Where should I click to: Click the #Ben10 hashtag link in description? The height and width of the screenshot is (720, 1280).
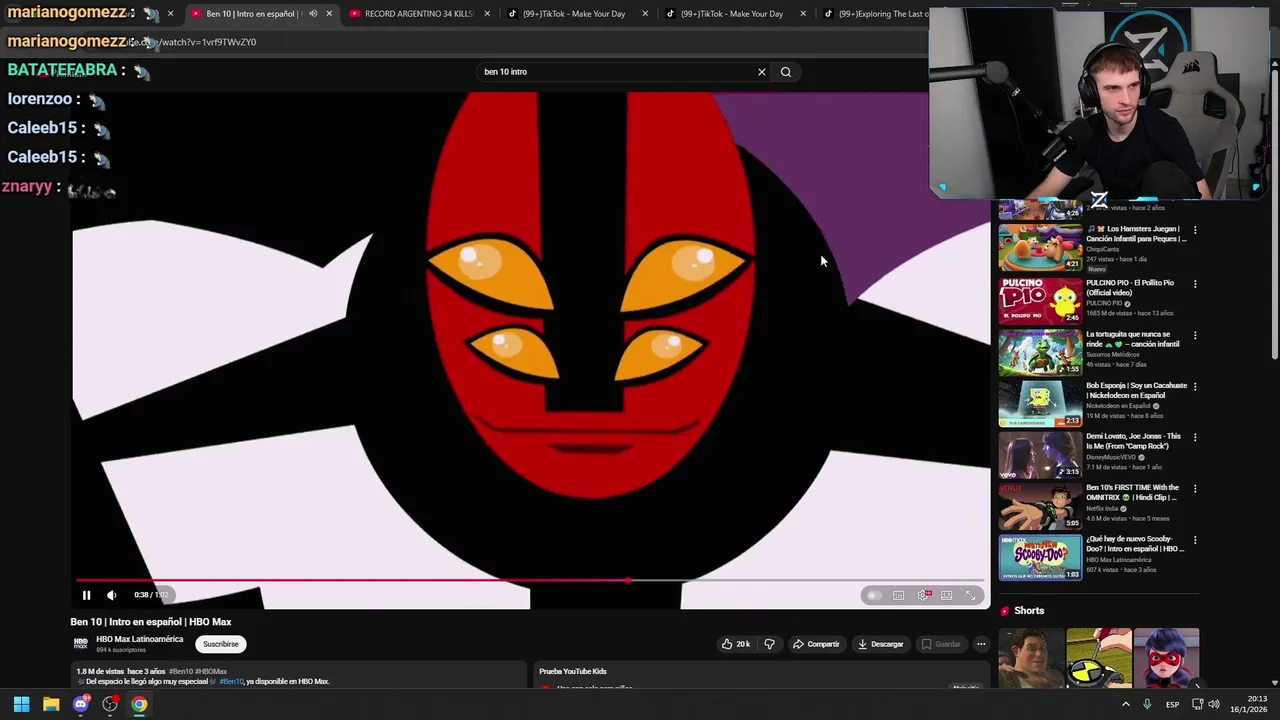click(x=231, y=681)
